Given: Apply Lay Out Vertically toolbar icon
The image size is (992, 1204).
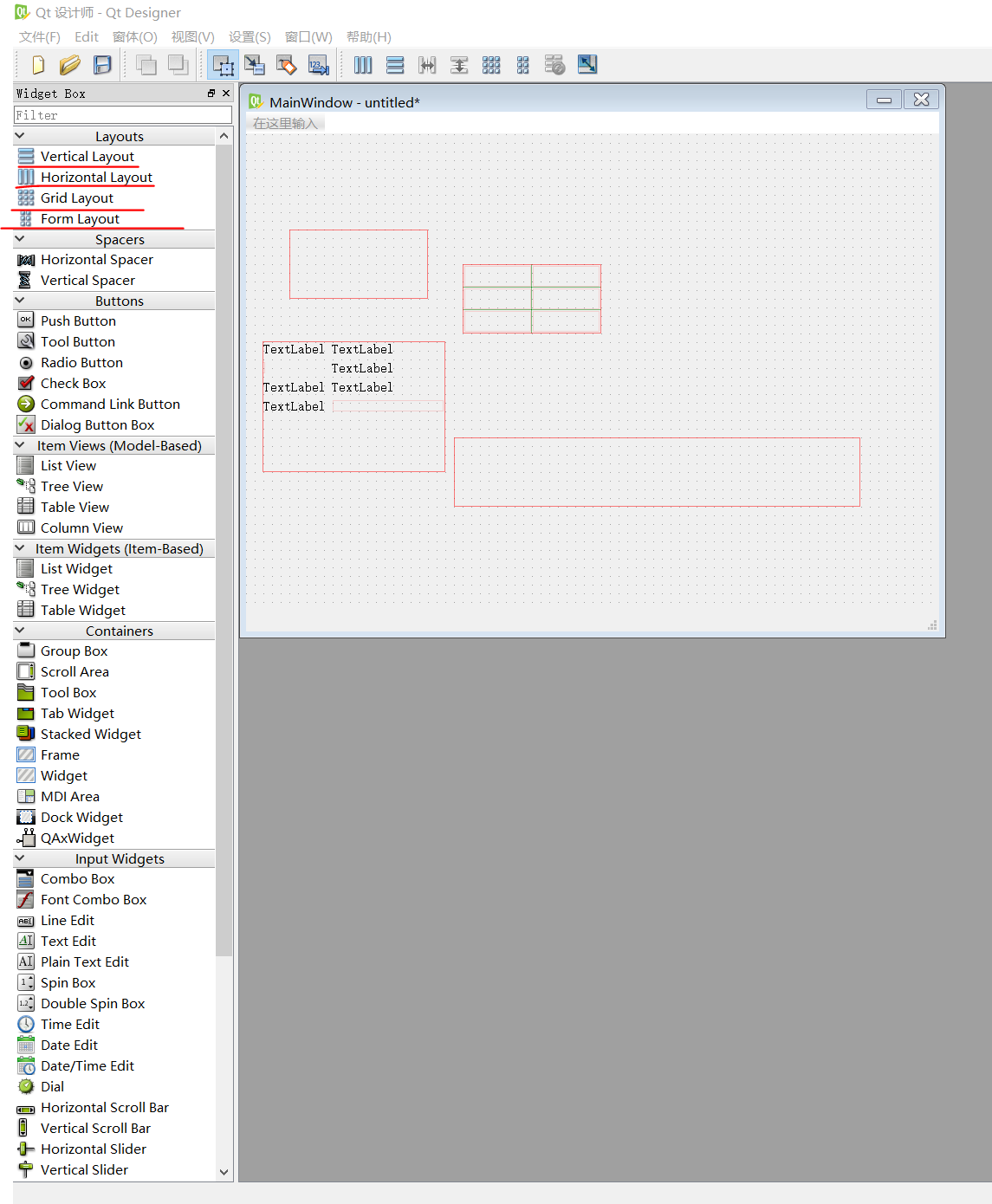Looking at the screenshot, I should pyautogui.click(x=395, y=65).
